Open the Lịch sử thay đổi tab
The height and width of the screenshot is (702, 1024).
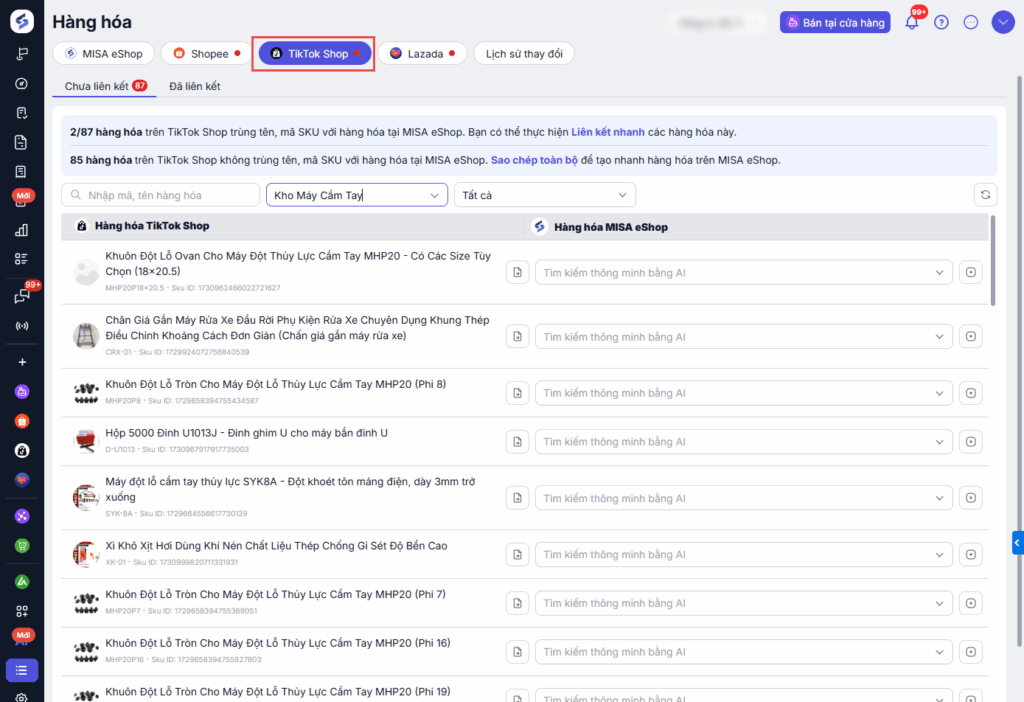[x=524, y=54]
